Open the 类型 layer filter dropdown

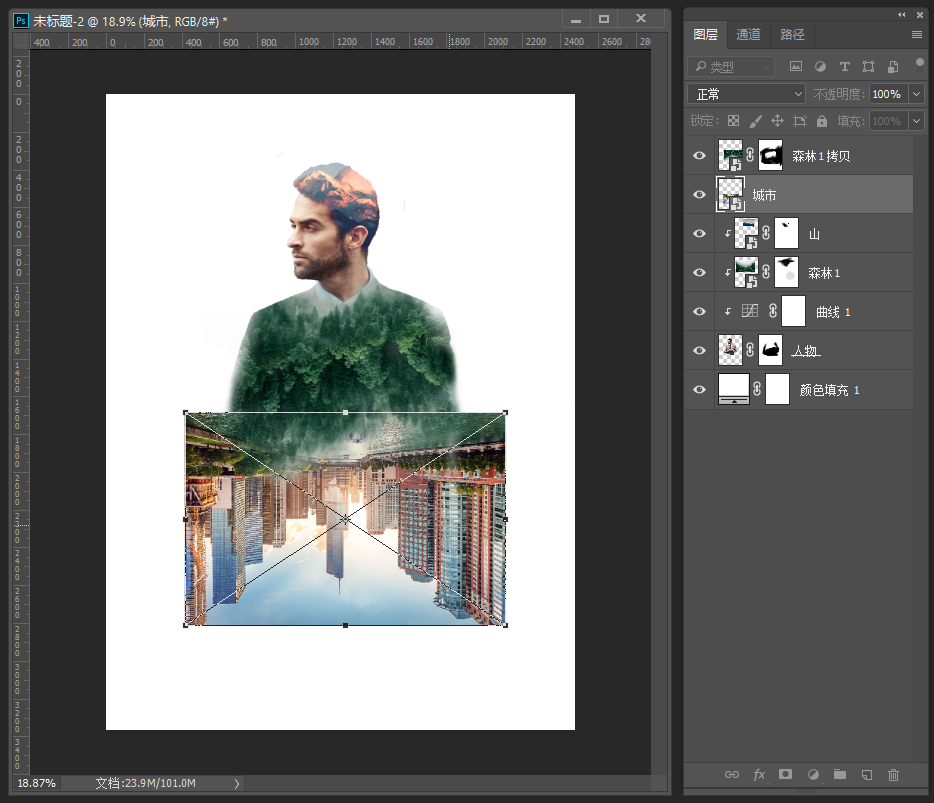point(731,67)
